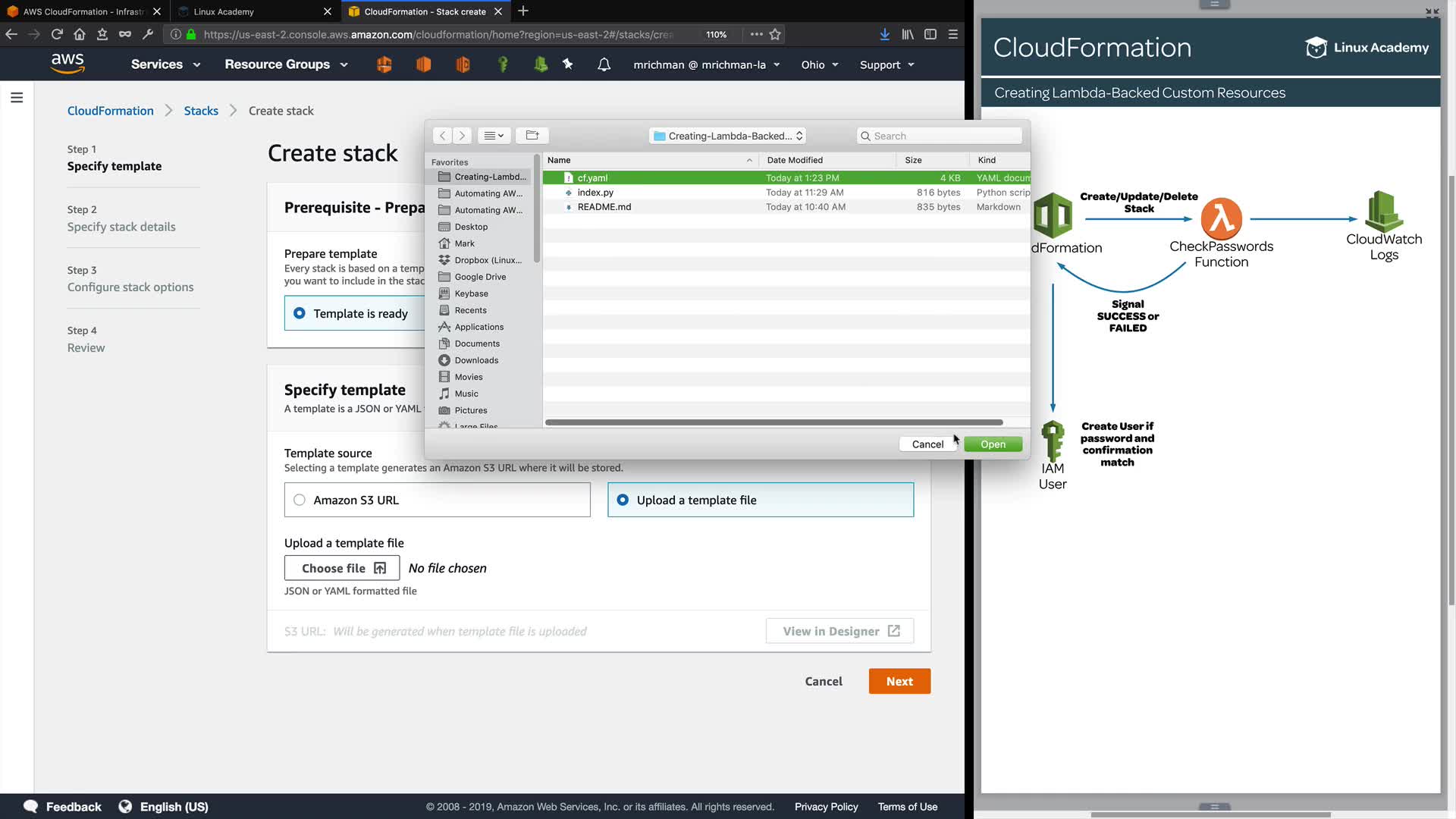Select the Amazon S3 URL radio option
Image resolution: width=1456 pixels, height=819 pixels.
pyautogui.click(x=300, y=500)
